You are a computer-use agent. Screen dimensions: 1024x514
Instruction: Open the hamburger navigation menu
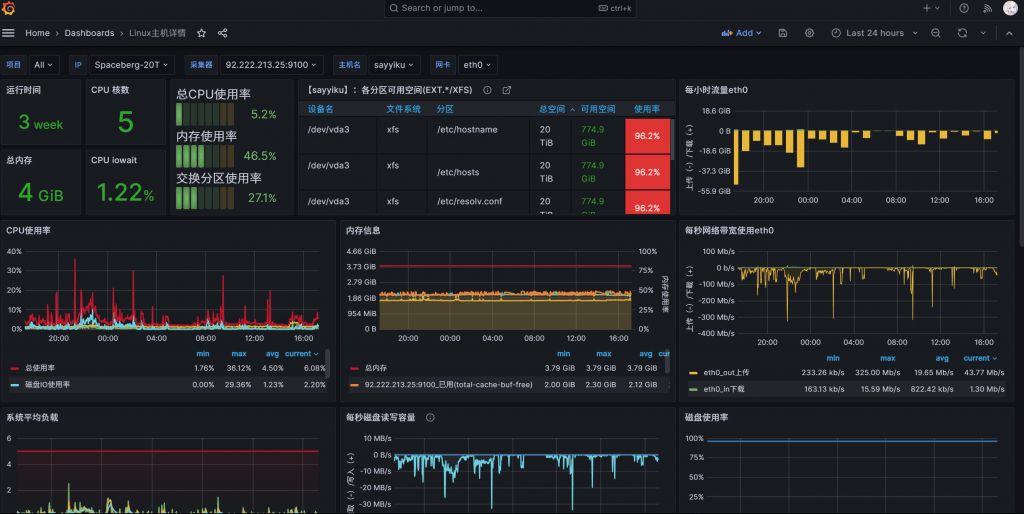tap(8, 33)
